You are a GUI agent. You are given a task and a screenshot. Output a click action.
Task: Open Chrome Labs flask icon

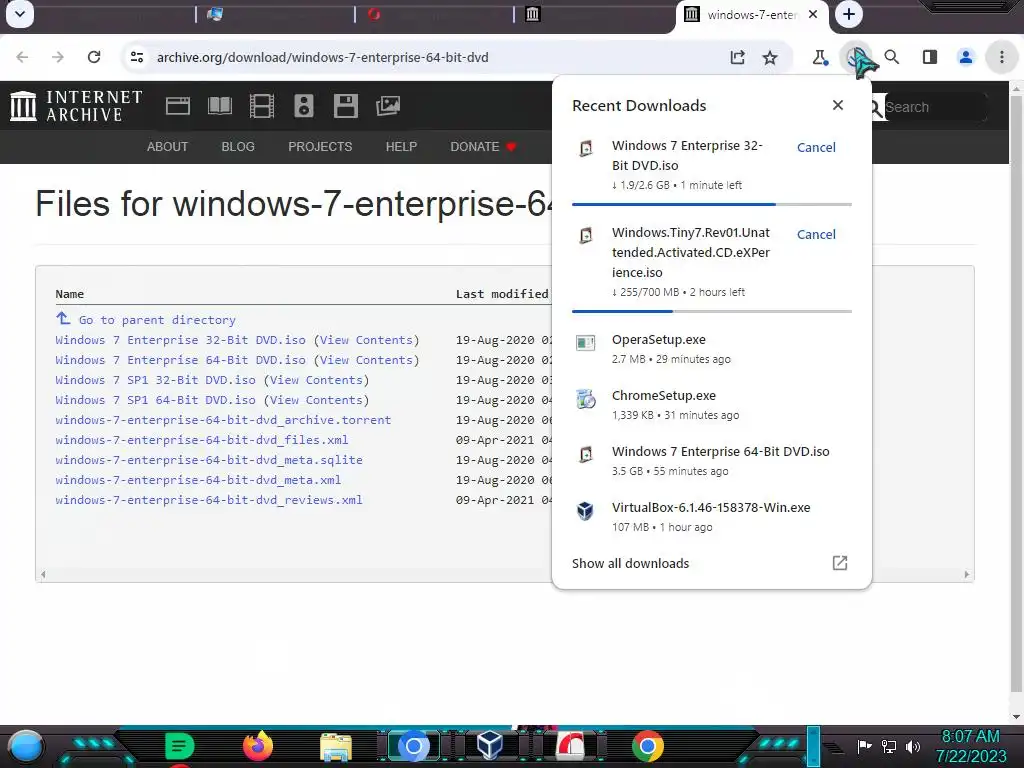820,57
